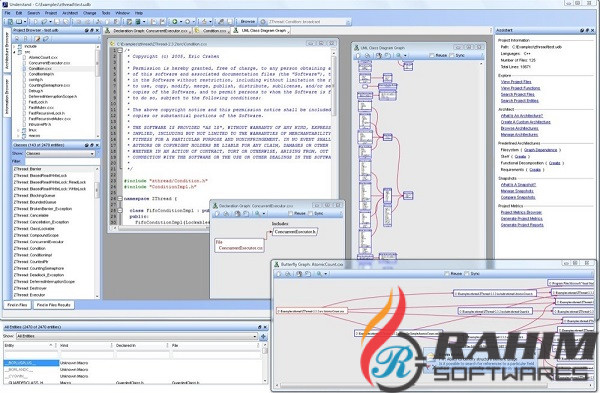600x393 pixels.
Task: Expand the include folder in Project Browser
Action: [x=15, y=46]
